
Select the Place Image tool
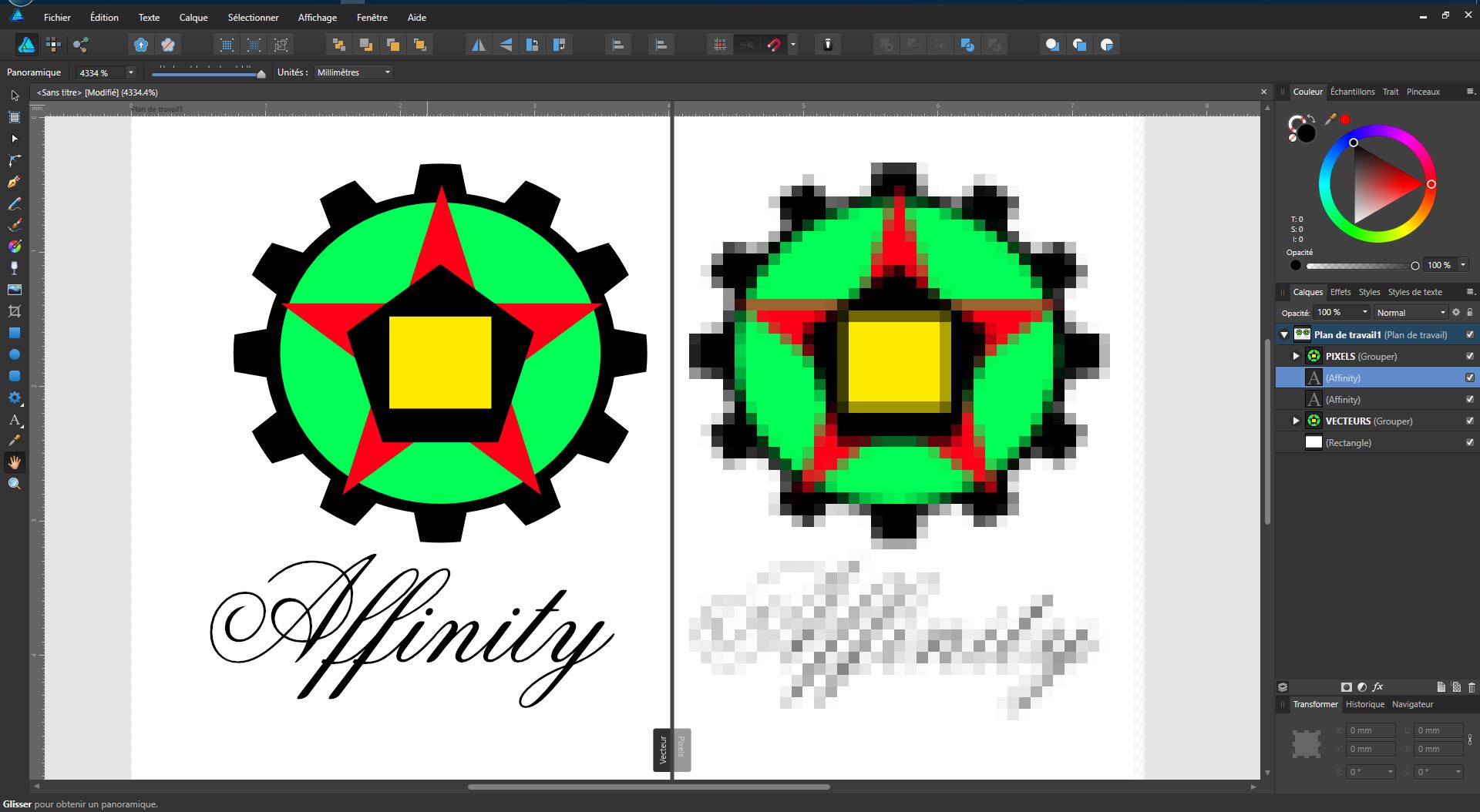[15, 290]
